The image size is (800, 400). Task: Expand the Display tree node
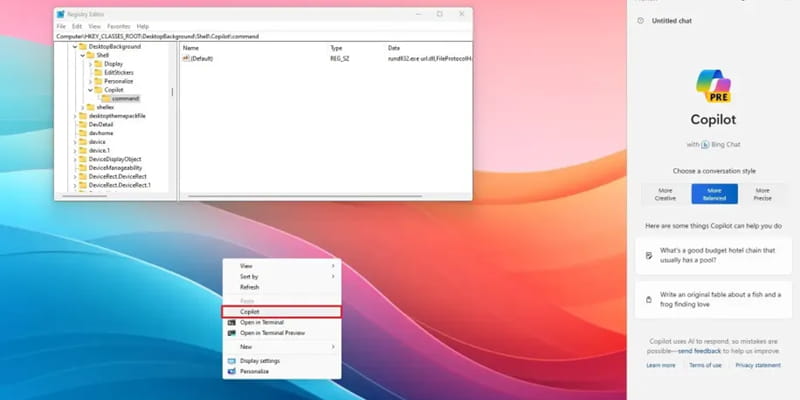coord(90,64)
